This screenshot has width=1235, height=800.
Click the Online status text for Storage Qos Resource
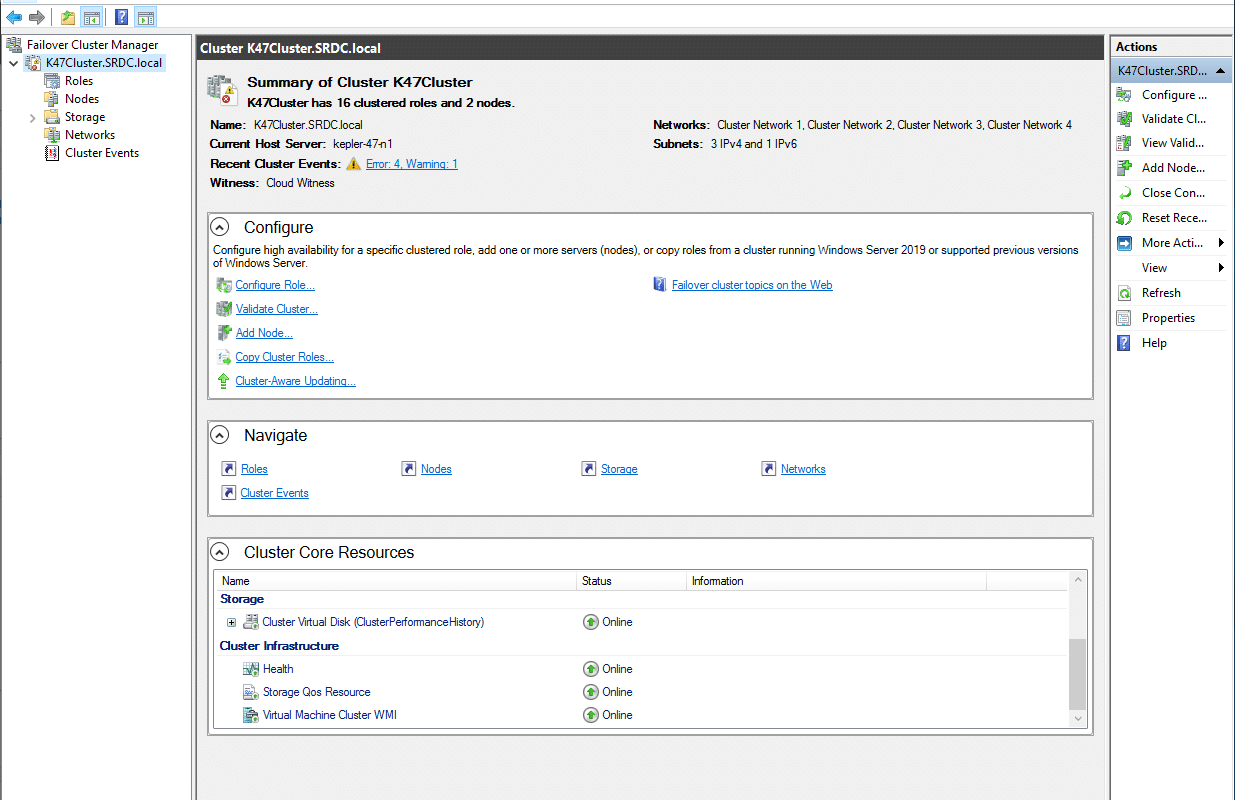point(618,692)
